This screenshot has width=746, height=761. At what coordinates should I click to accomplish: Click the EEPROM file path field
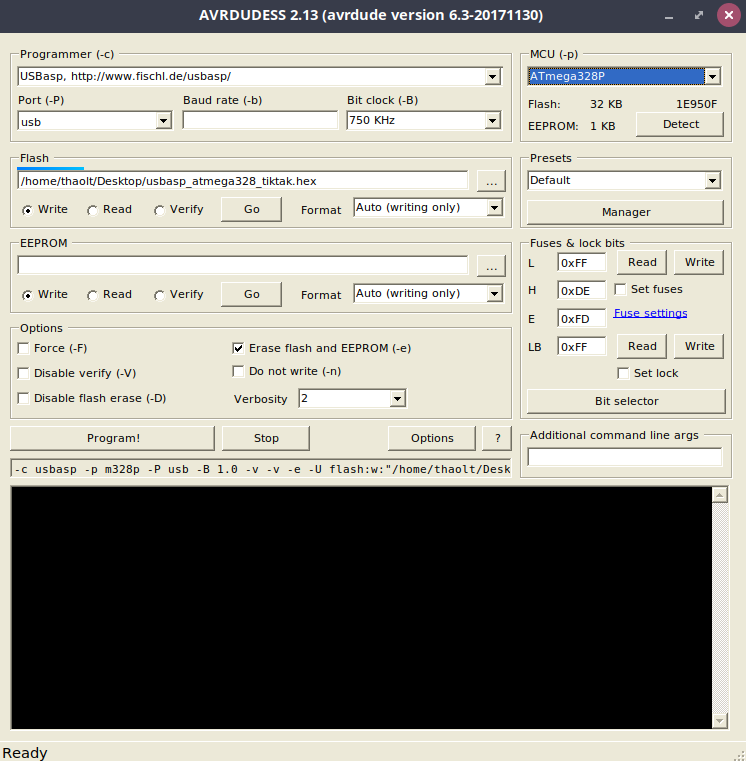click(x=243, y=265)
